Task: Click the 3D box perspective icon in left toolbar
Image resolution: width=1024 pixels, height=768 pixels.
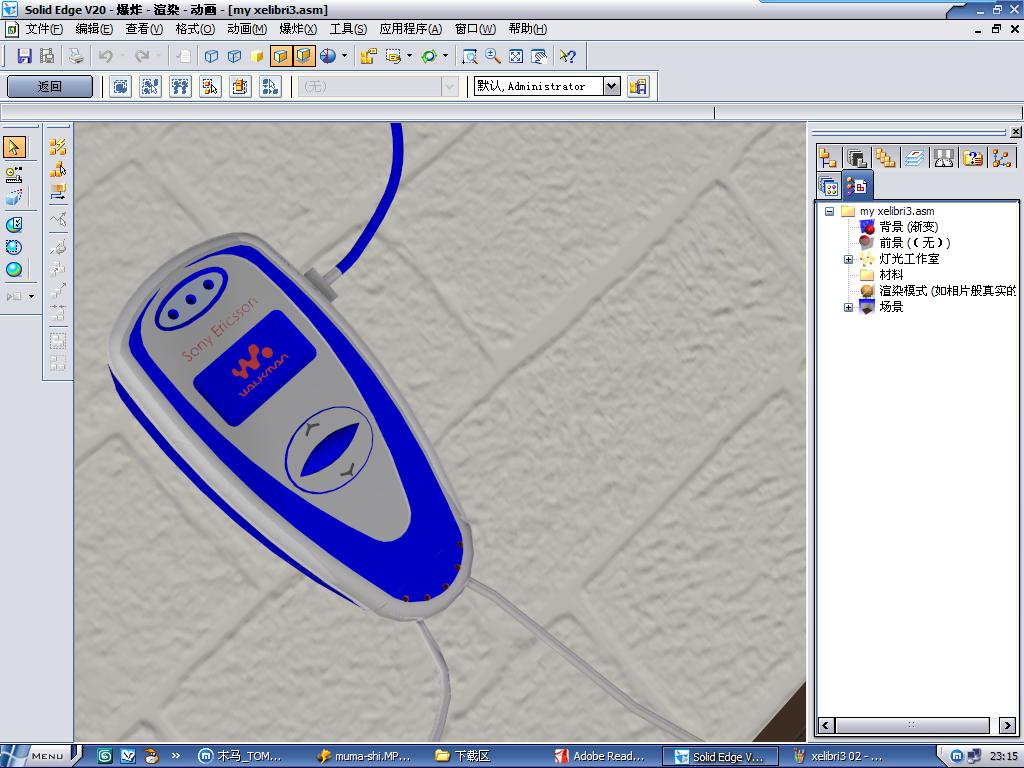Action: click(x=14, y=197)
